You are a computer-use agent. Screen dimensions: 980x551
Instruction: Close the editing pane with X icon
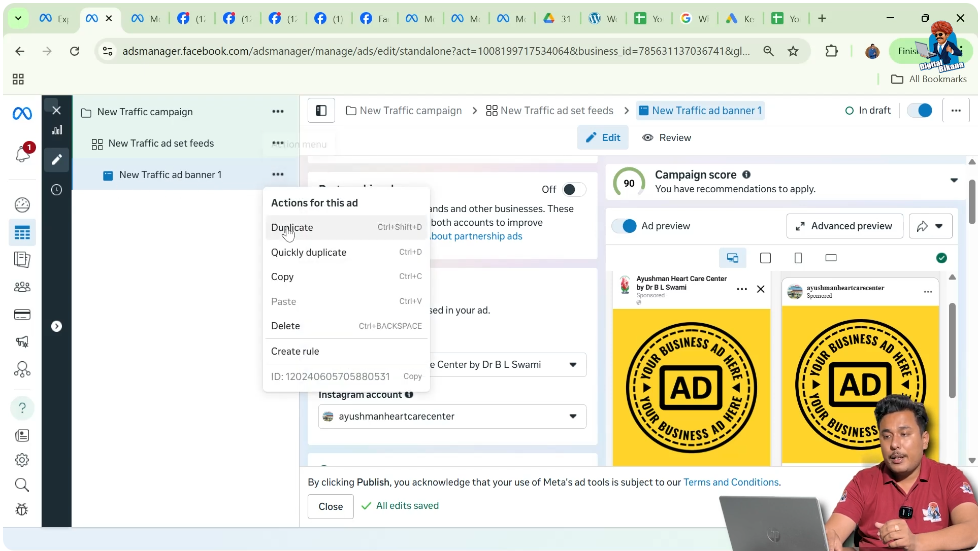click(x=56, y=111)
